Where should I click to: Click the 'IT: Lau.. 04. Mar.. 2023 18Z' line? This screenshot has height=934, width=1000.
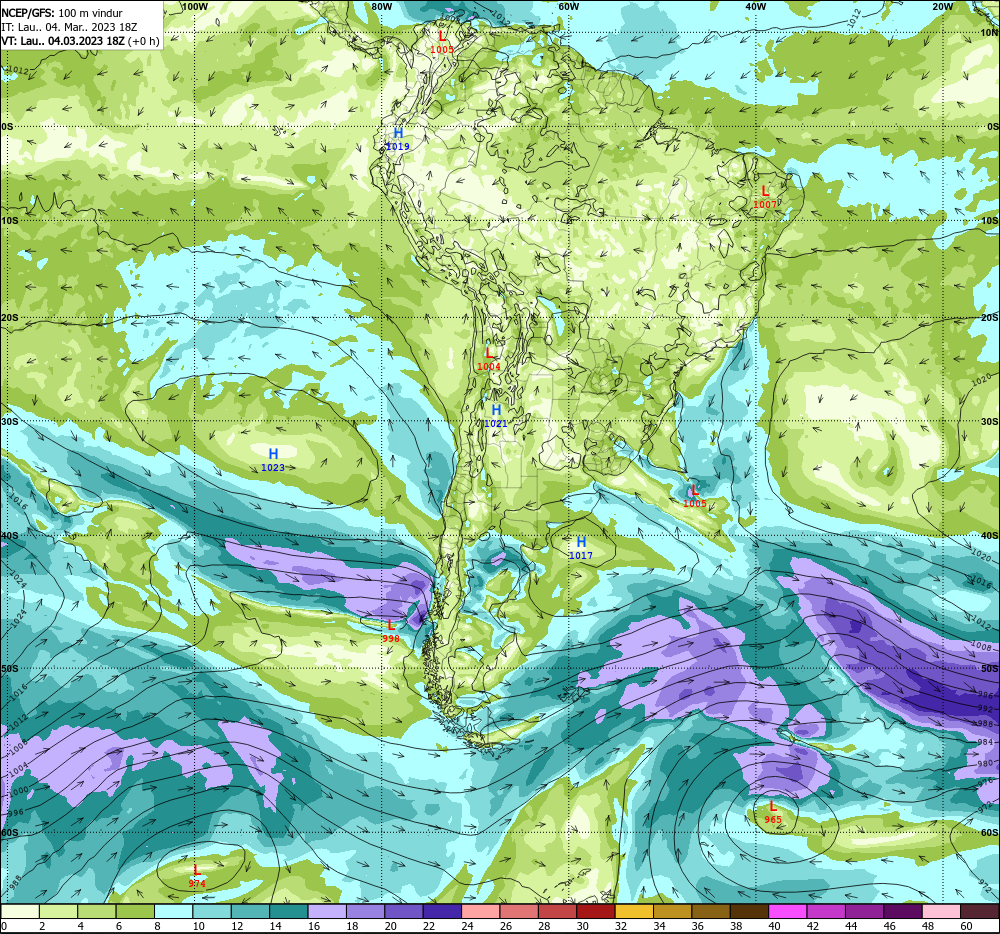click(69, 27)
